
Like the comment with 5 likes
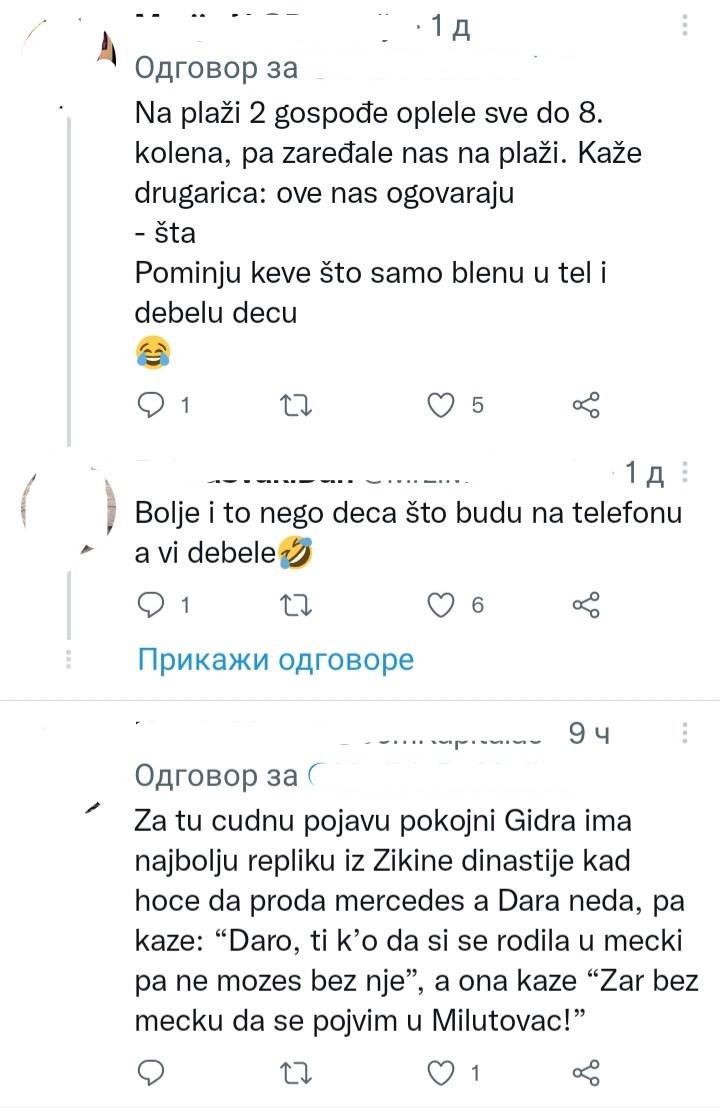click(440, 405)
